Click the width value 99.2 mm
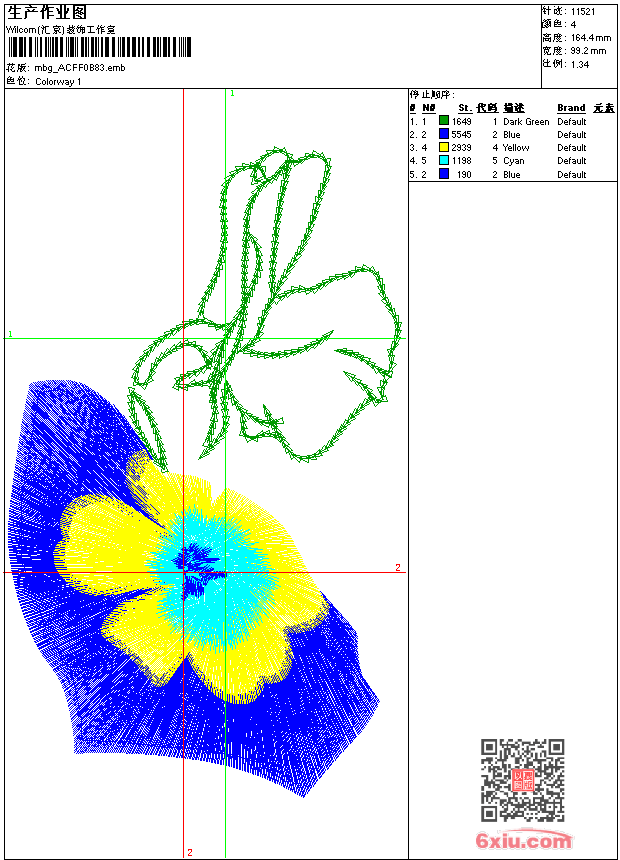The image size is (620, 860). tap(588, 51)
